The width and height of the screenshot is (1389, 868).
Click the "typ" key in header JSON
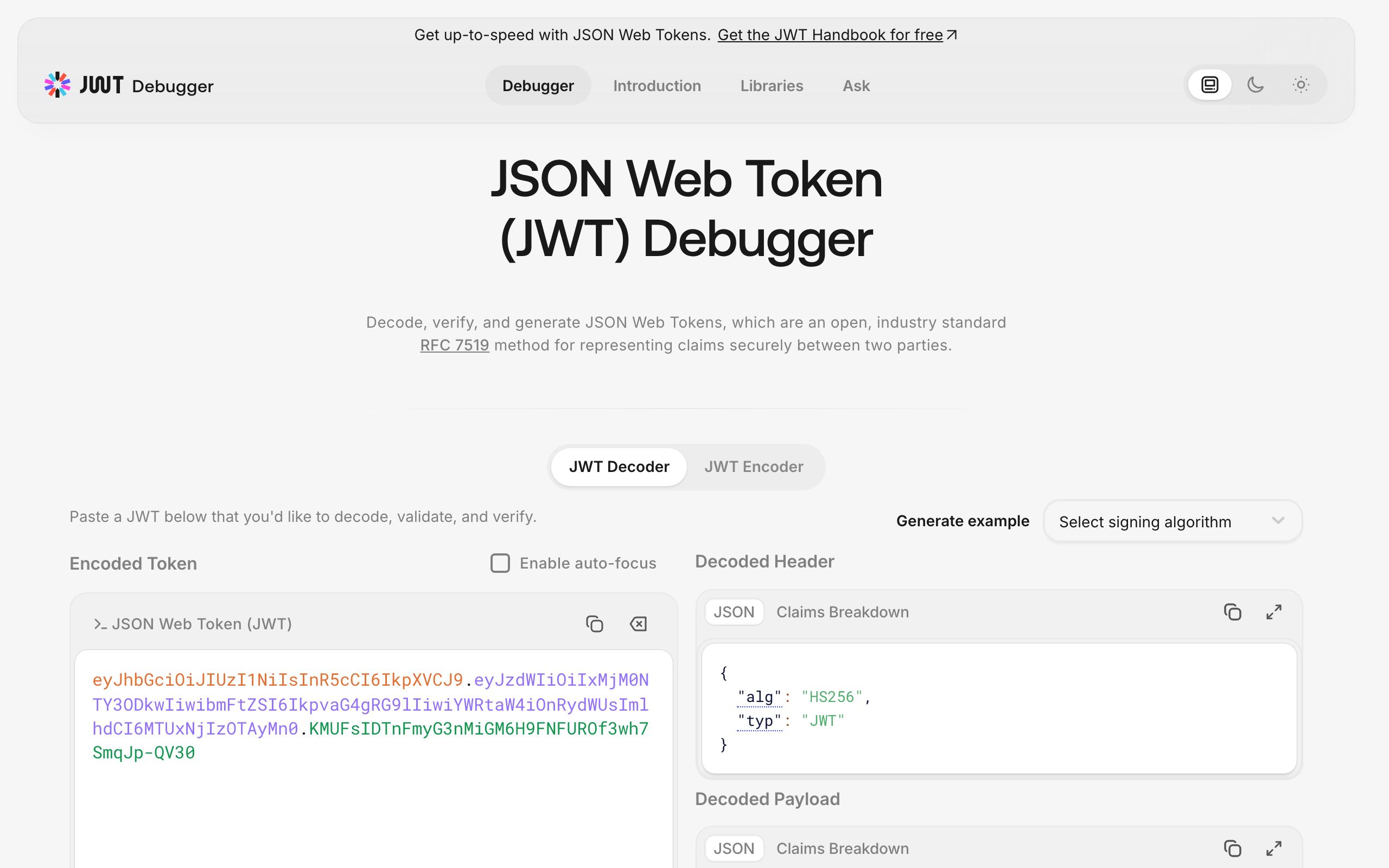(760, 721)
